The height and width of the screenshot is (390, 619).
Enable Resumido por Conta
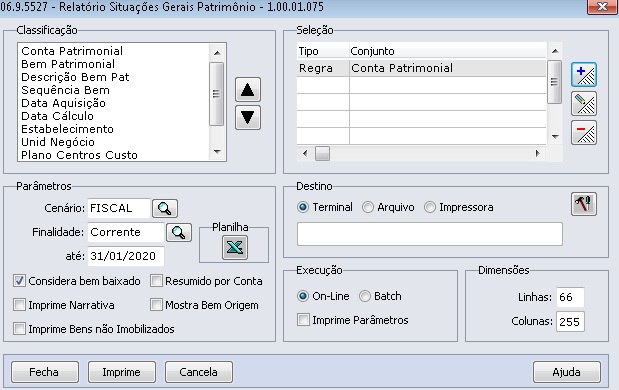pyautogui.click(x=156, y=281)
